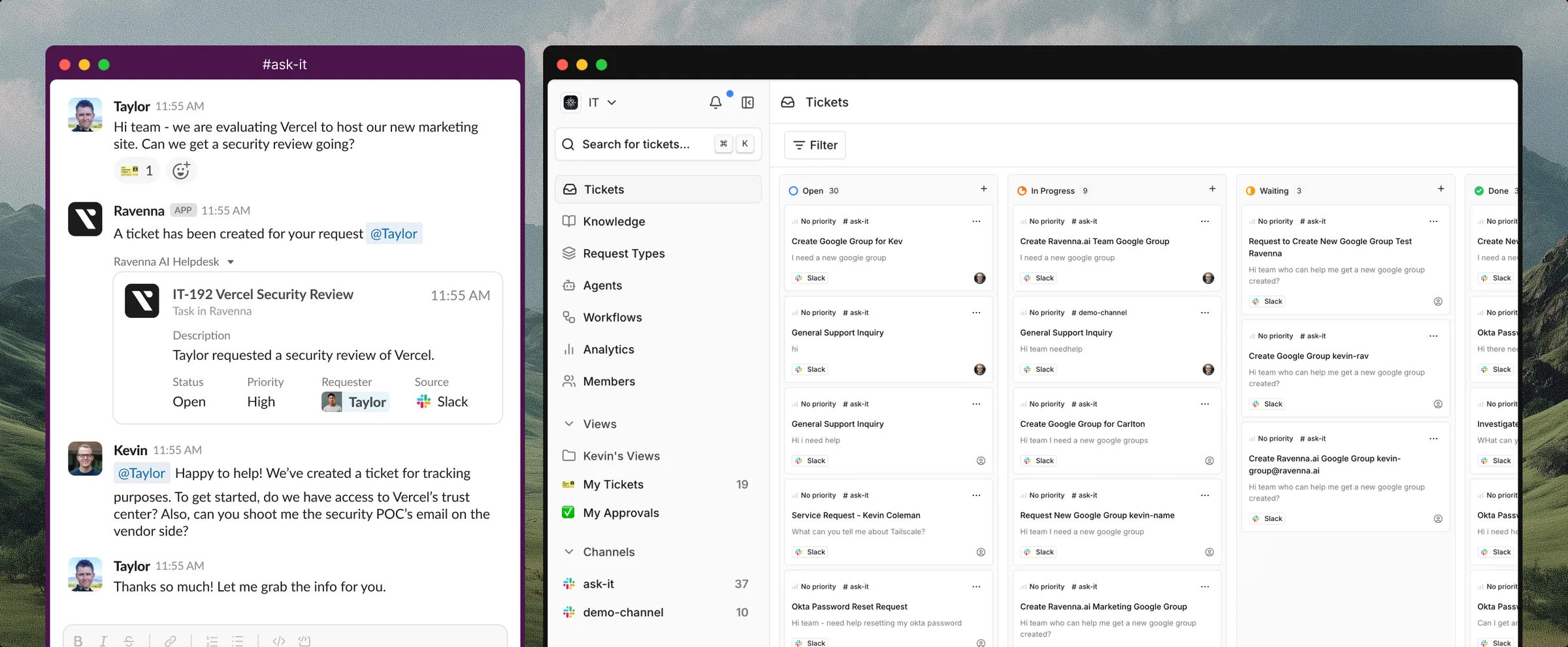
Task: Add ticket to In Progress column plus
Action: 1213,189
